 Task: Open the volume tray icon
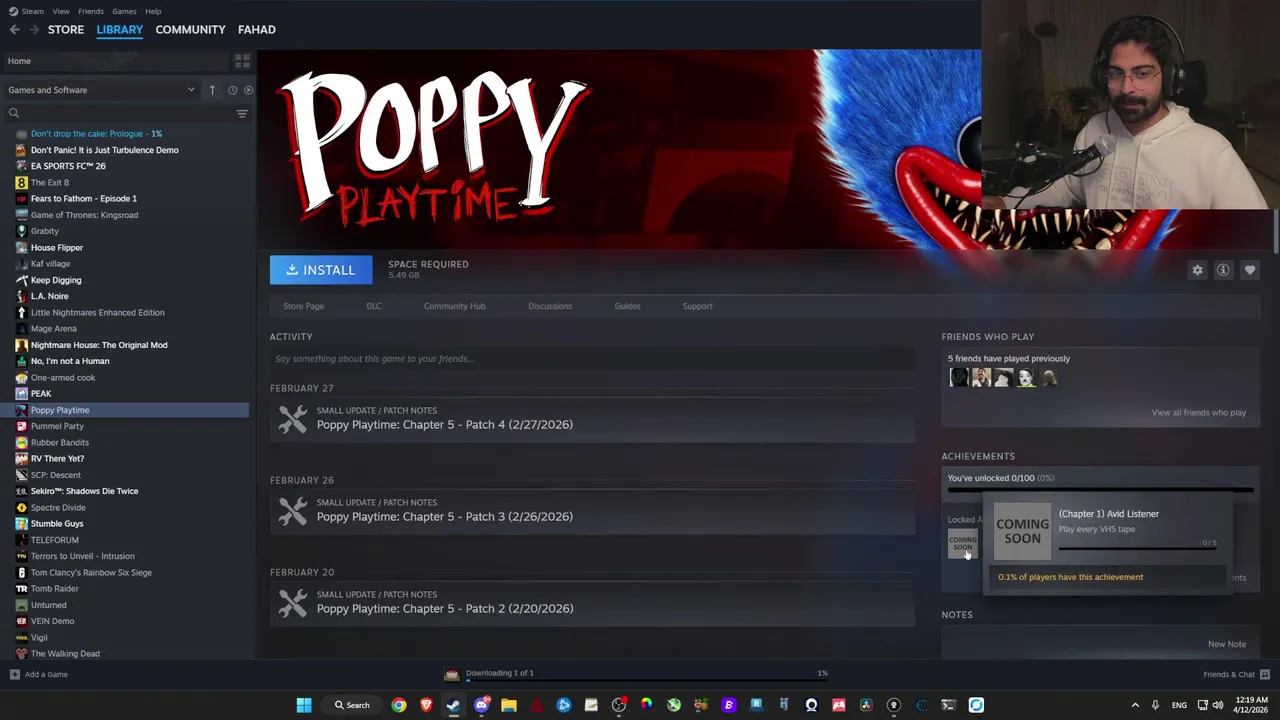point(1217,705)
